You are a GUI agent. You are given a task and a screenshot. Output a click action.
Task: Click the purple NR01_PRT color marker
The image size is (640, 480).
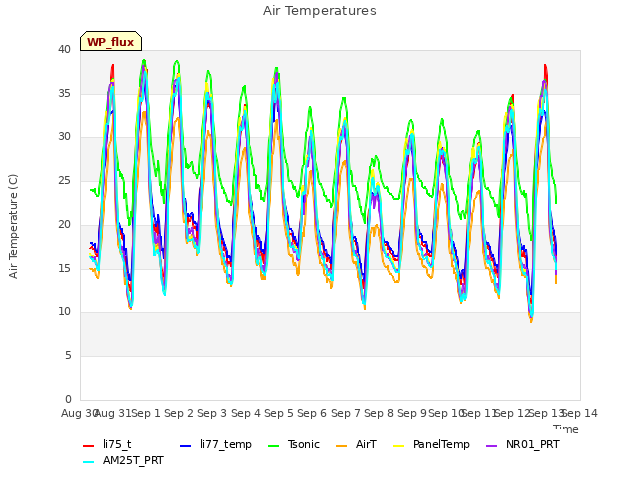point(492,446)
